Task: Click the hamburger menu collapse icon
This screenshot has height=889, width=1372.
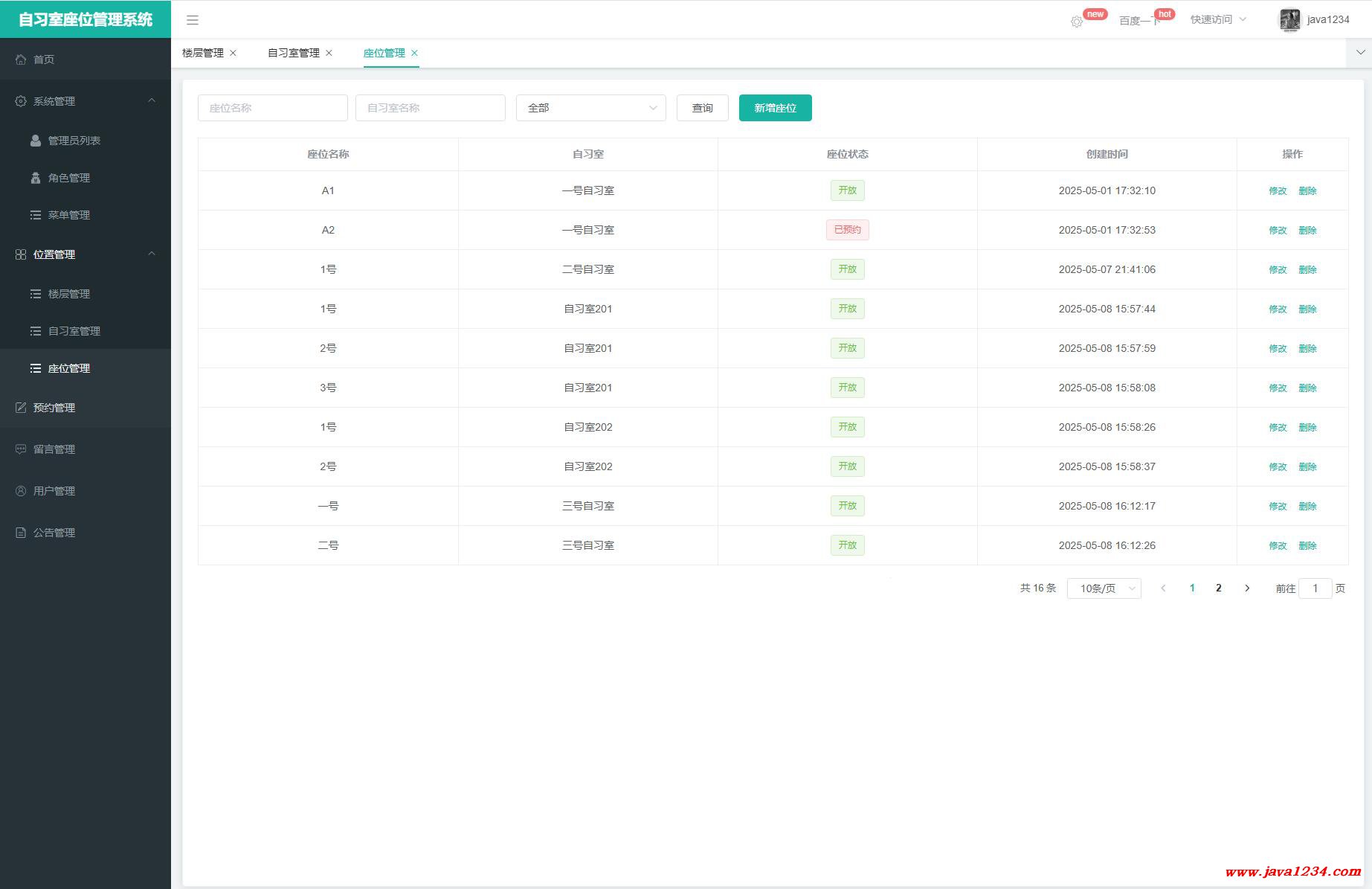Action: click(x=193, y=20)
